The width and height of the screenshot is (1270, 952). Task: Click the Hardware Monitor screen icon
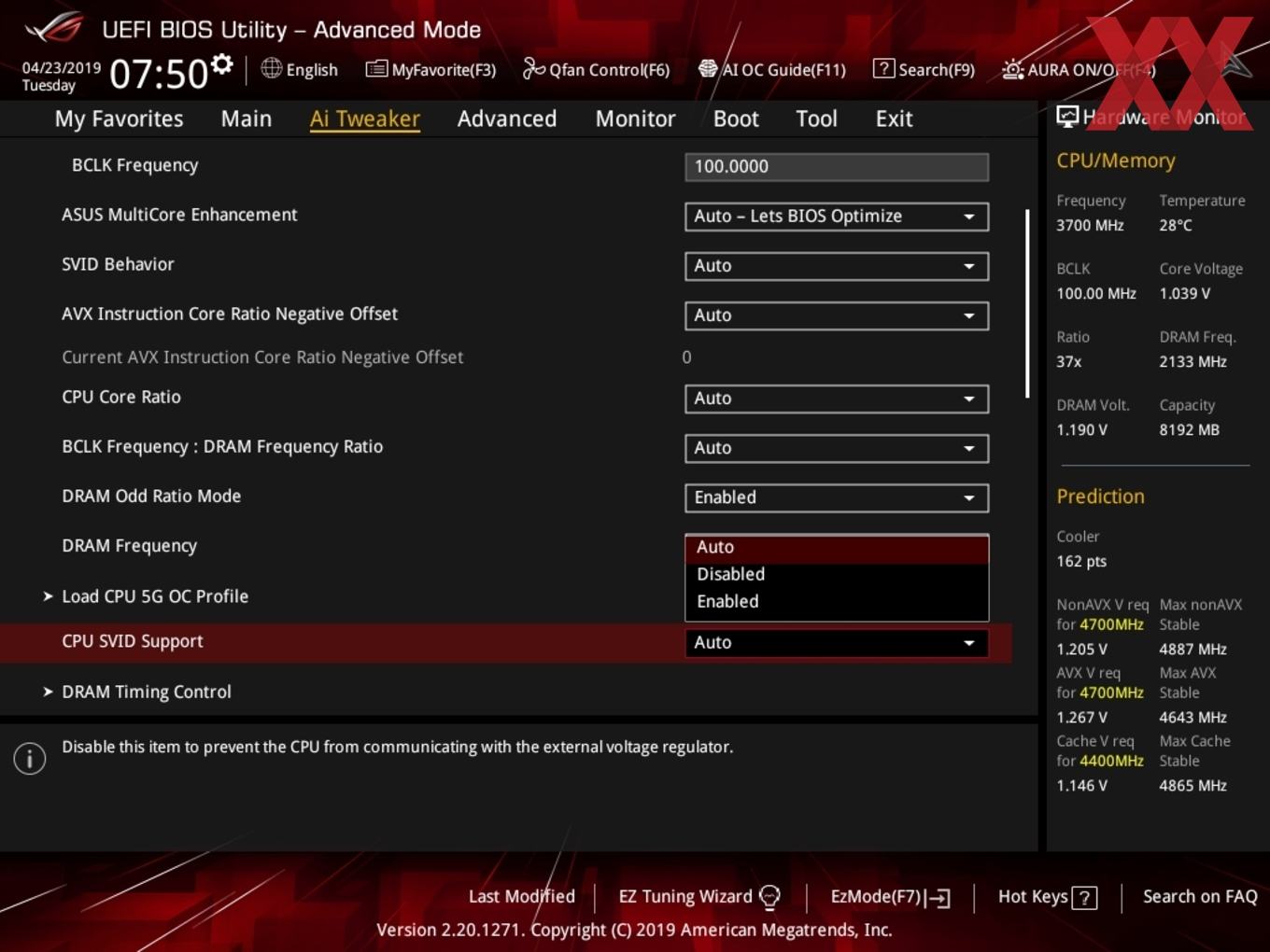tap(1067, 117)
